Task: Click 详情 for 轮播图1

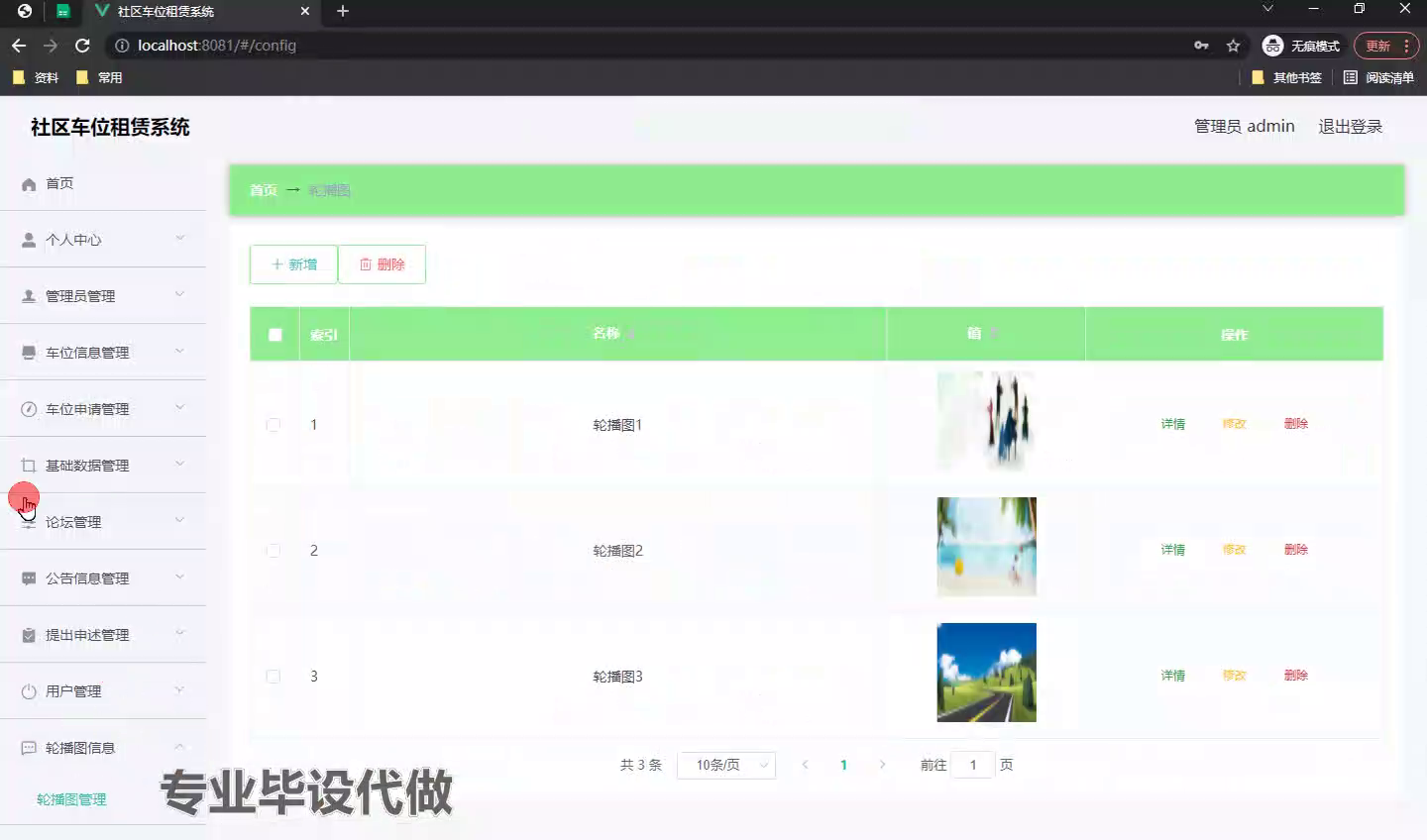Action: (x=1173, y=424)
